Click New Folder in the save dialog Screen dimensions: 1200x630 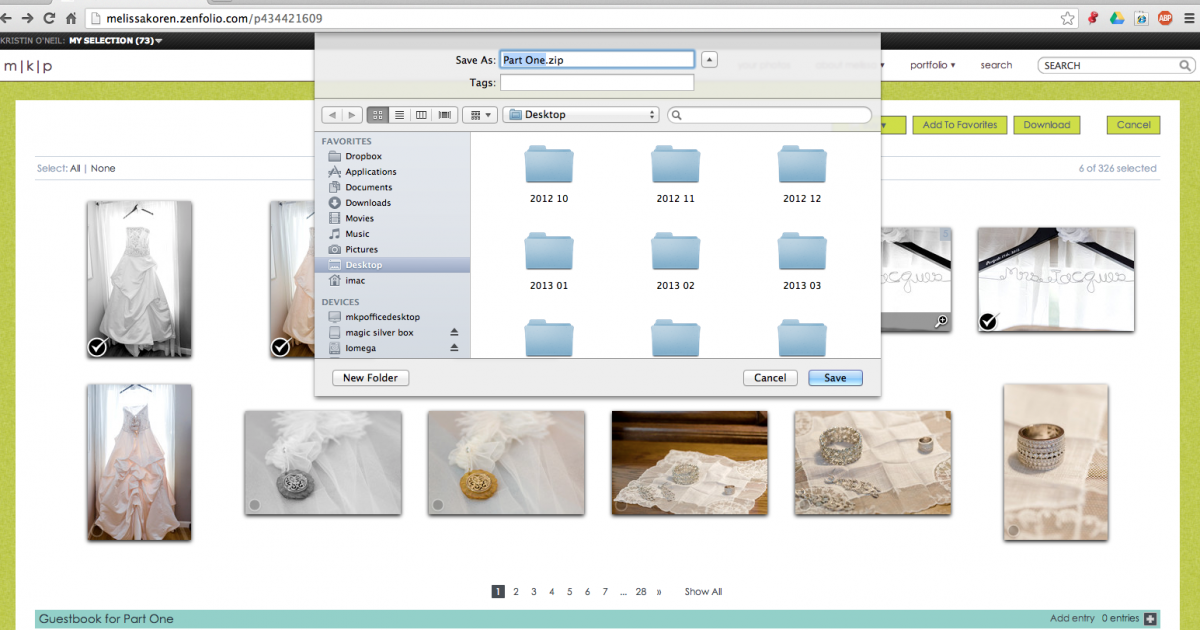[x=370, y=378]
